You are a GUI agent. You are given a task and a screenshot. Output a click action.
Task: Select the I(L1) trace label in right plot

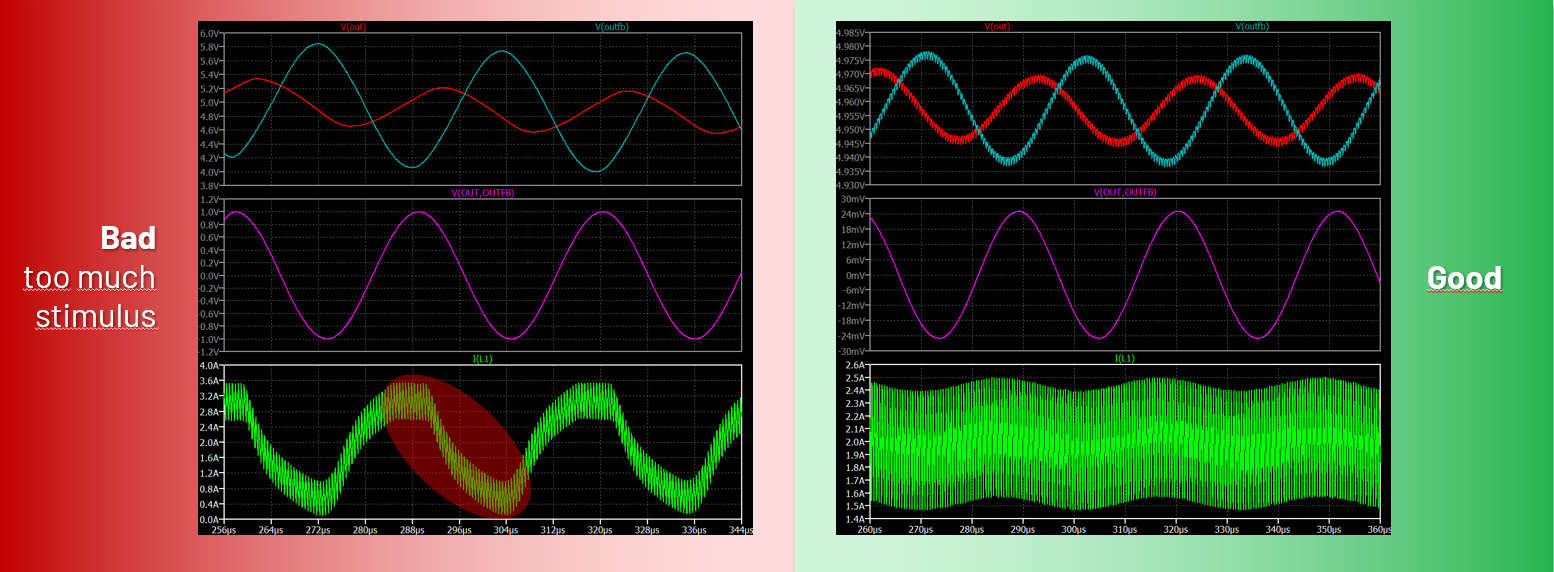coord(1125,358)
